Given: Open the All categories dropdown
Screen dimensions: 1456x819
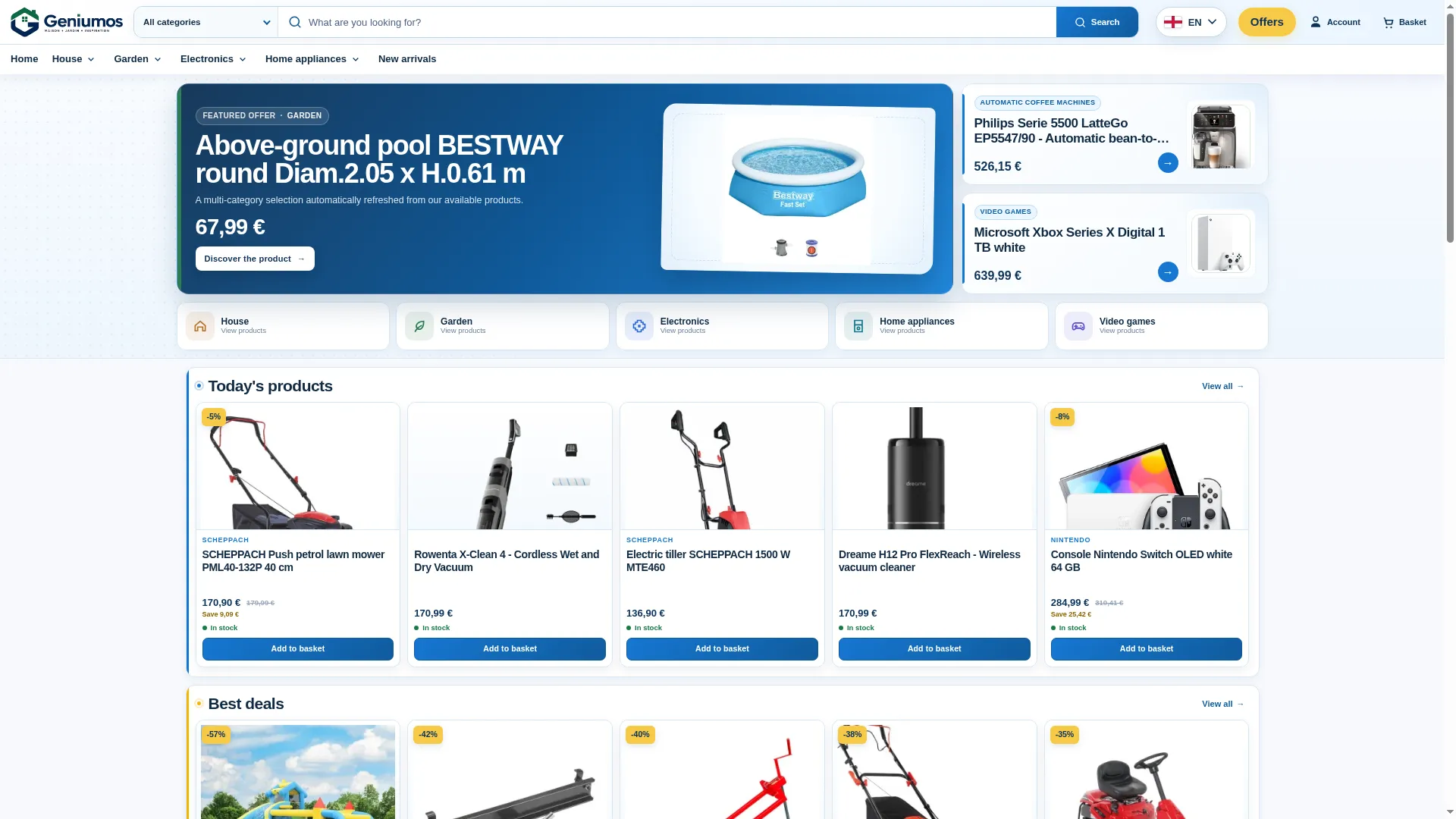Looking at the screenshot, I should 206,22.
